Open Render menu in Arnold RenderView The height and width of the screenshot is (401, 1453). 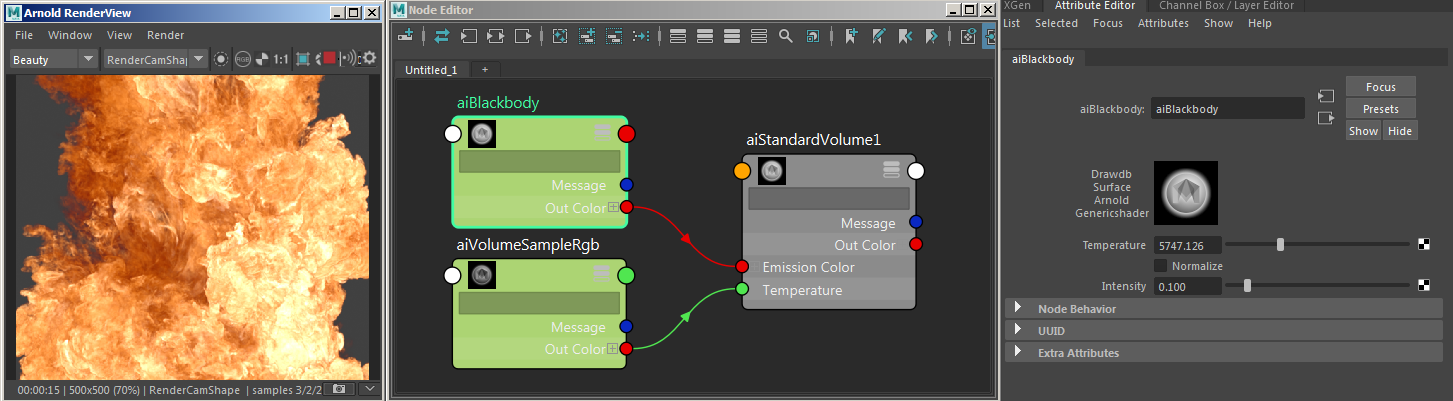(x=166, y=35)
